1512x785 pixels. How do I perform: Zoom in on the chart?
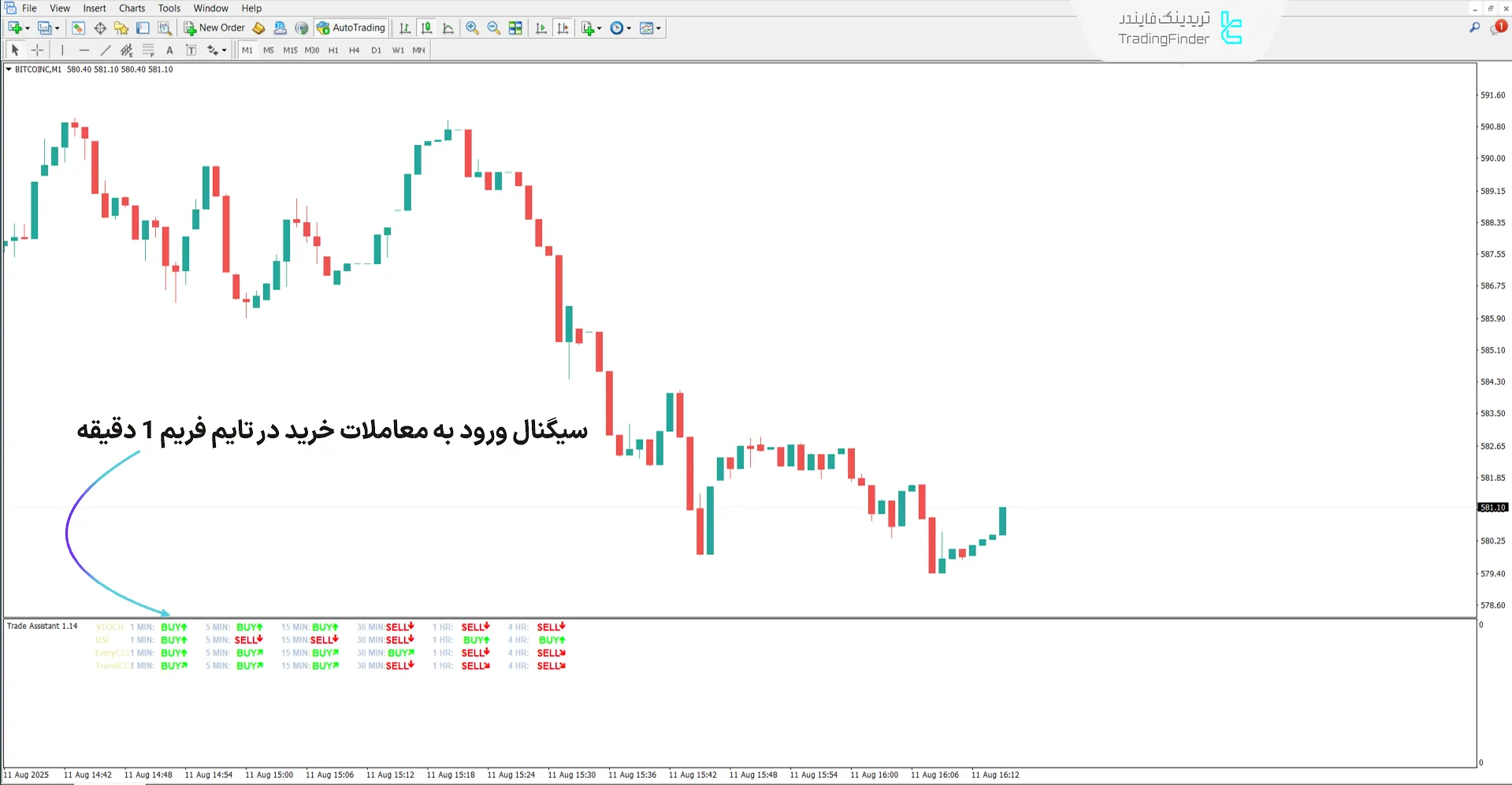(472, 28)
